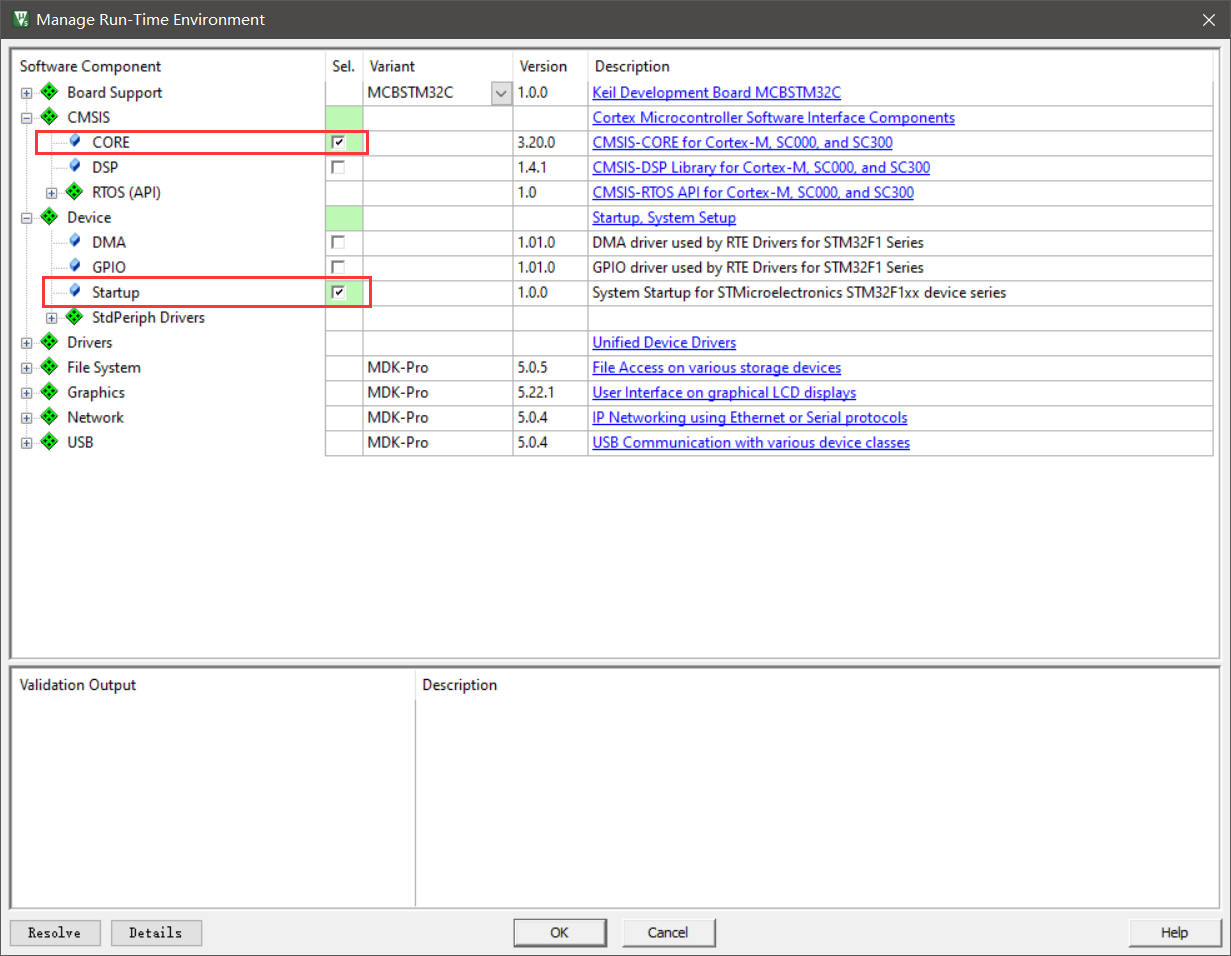Click the Software Component column header

pyautogui.click(x=90, y=66)
